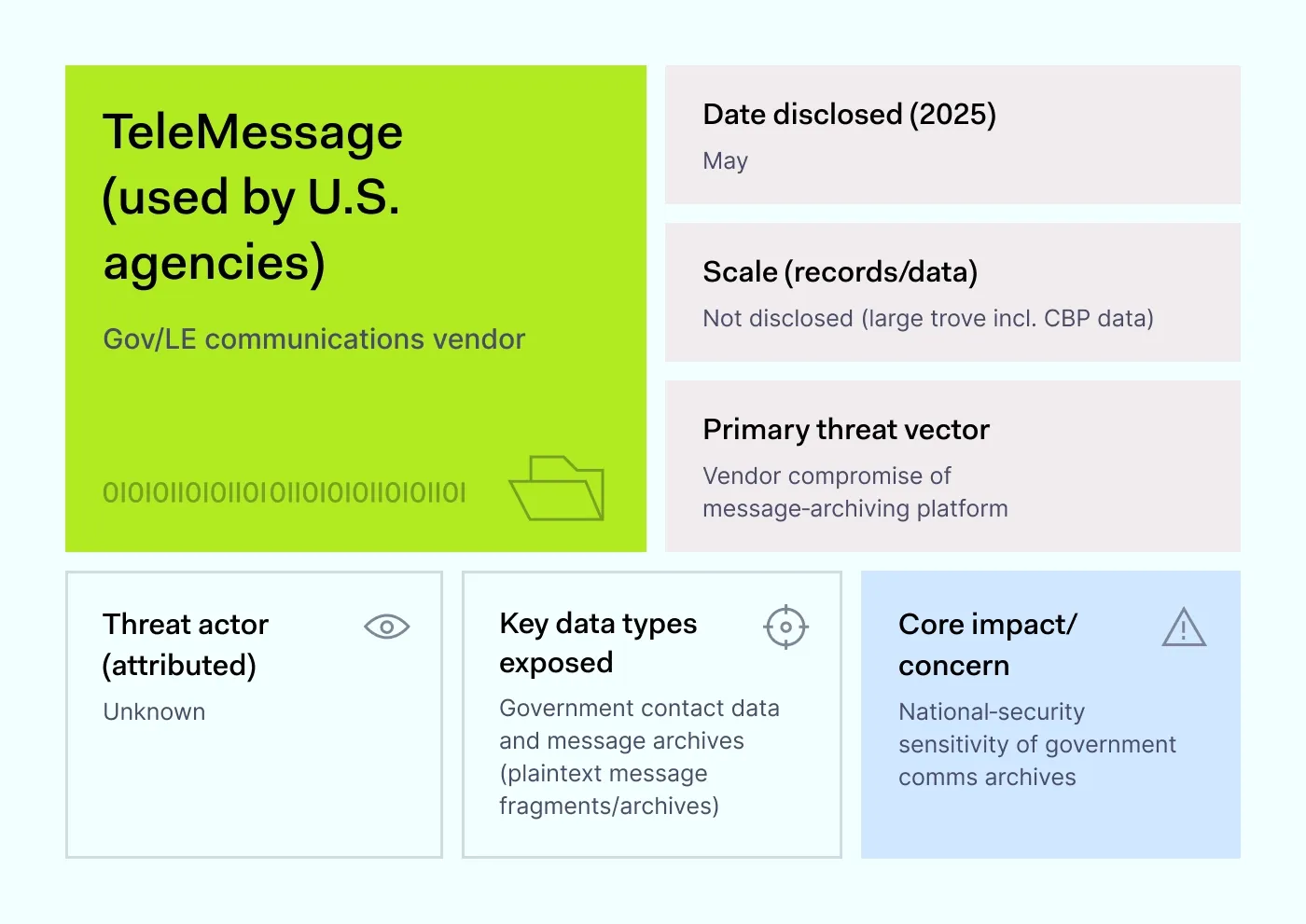
Task: Select the Scale (records/data) heading
Action: point(840,272)
